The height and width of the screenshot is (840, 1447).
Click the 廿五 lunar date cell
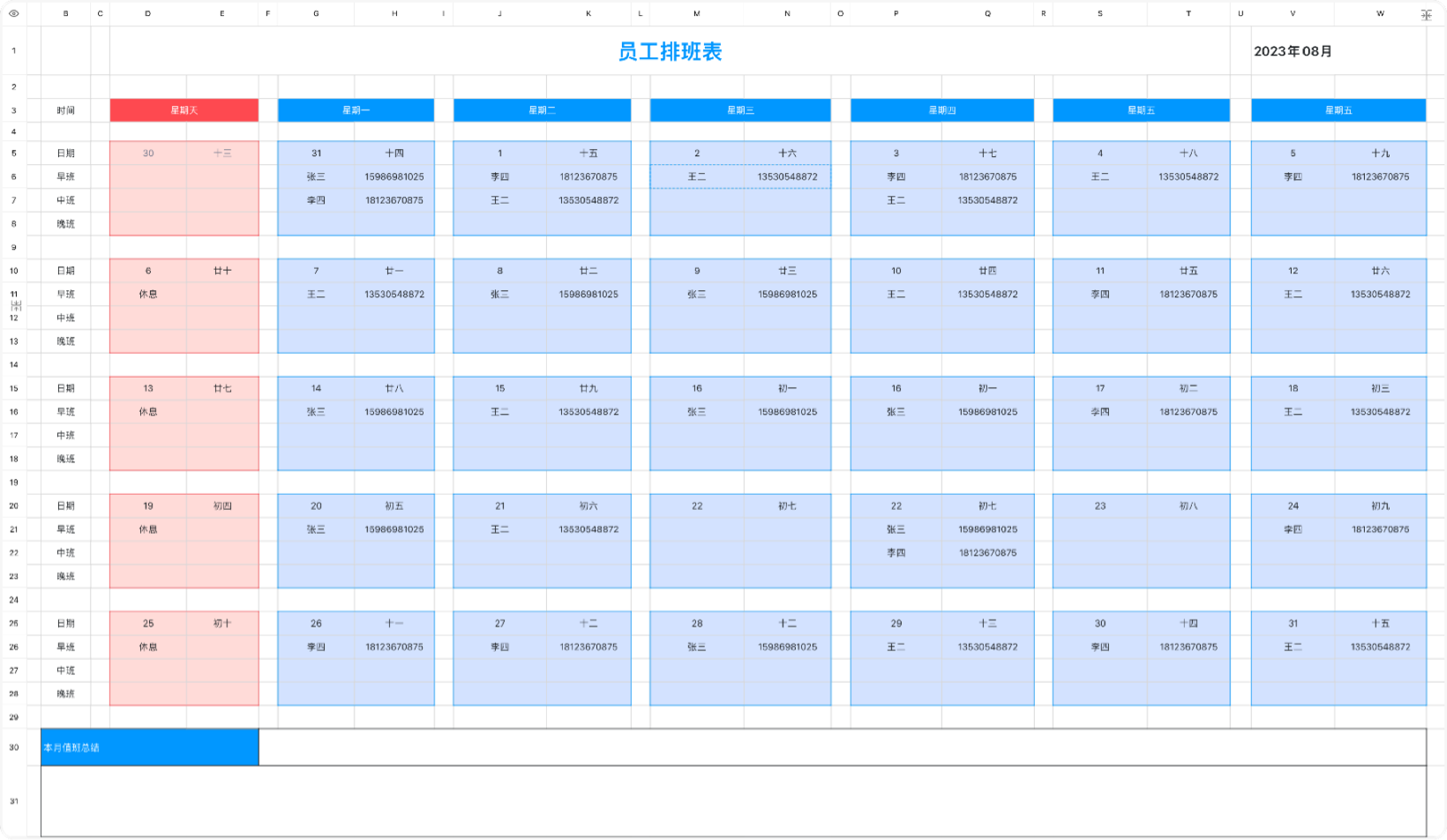pyautogui.click(x=1188, y=271)
